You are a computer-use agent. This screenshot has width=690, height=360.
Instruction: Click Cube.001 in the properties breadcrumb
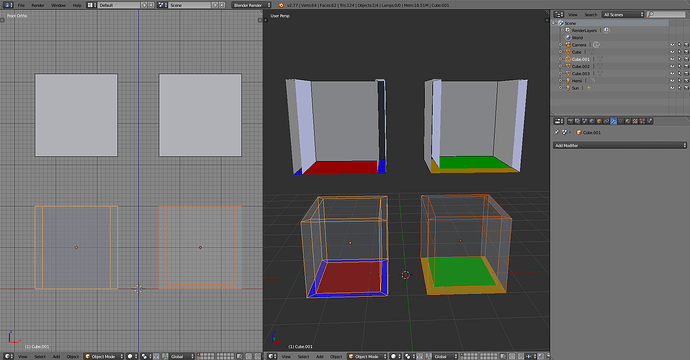tap(591, 132)
